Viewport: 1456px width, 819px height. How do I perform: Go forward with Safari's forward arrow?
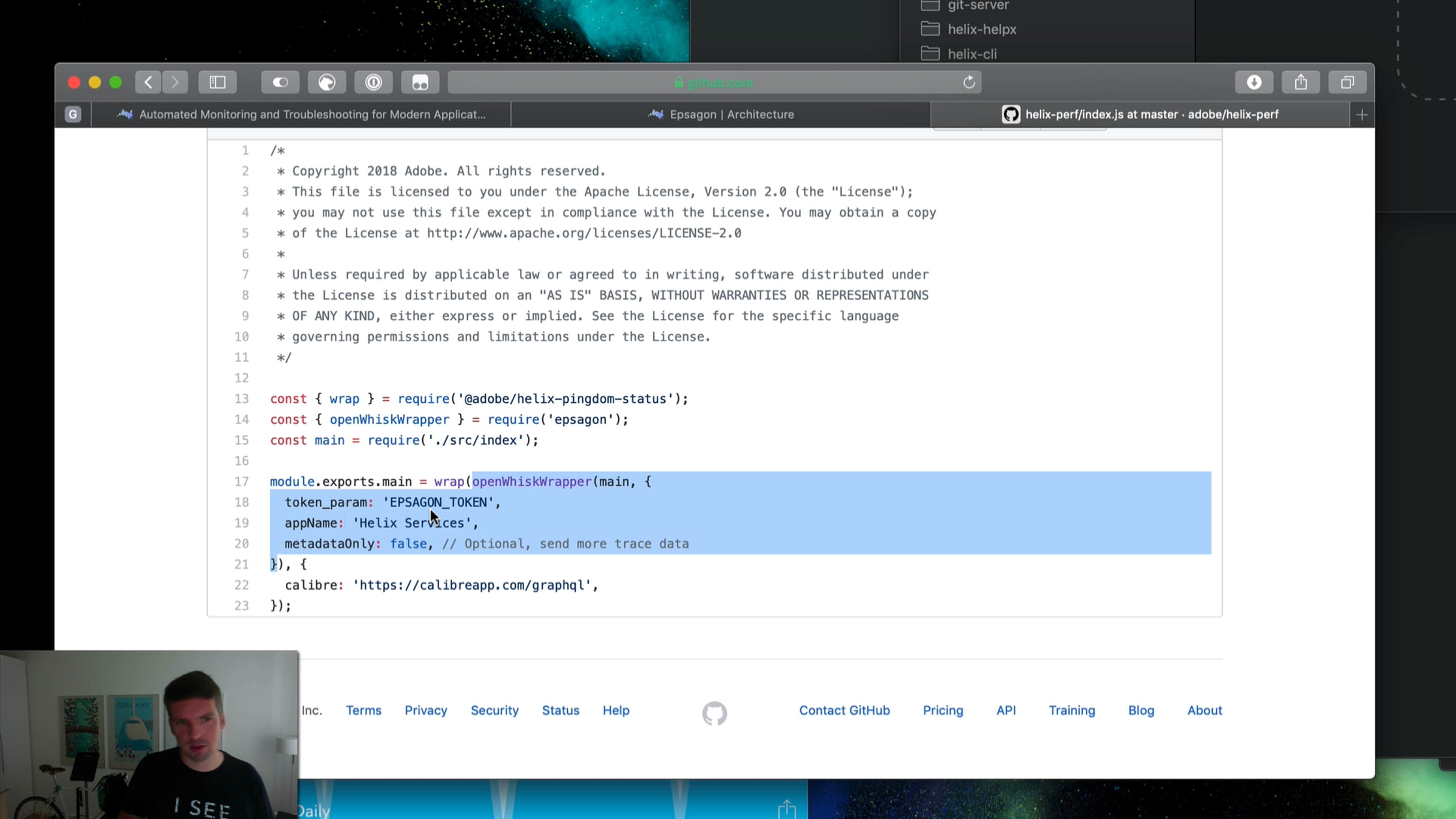pyautogui.click(x=175, y=82)
